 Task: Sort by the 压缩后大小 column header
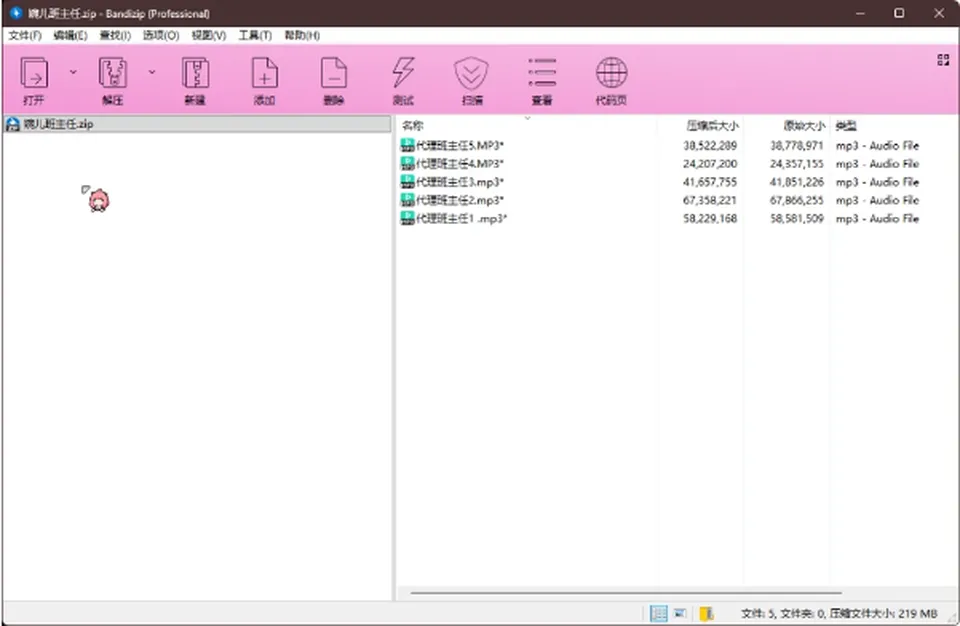coord(713,126)
